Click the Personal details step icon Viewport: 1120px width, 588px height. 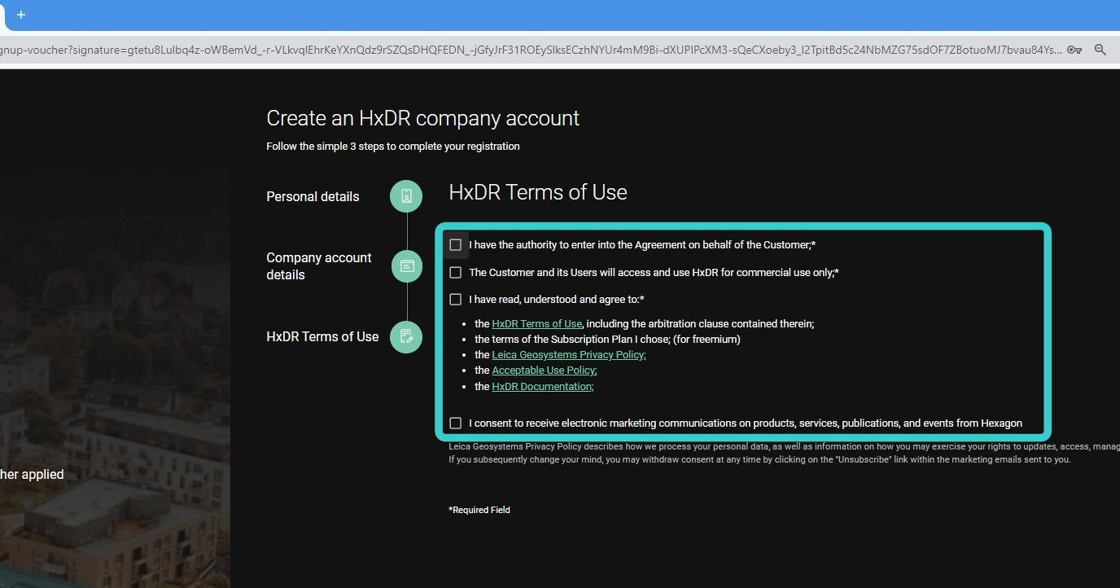pyautogui.click(x=406, y=196)
